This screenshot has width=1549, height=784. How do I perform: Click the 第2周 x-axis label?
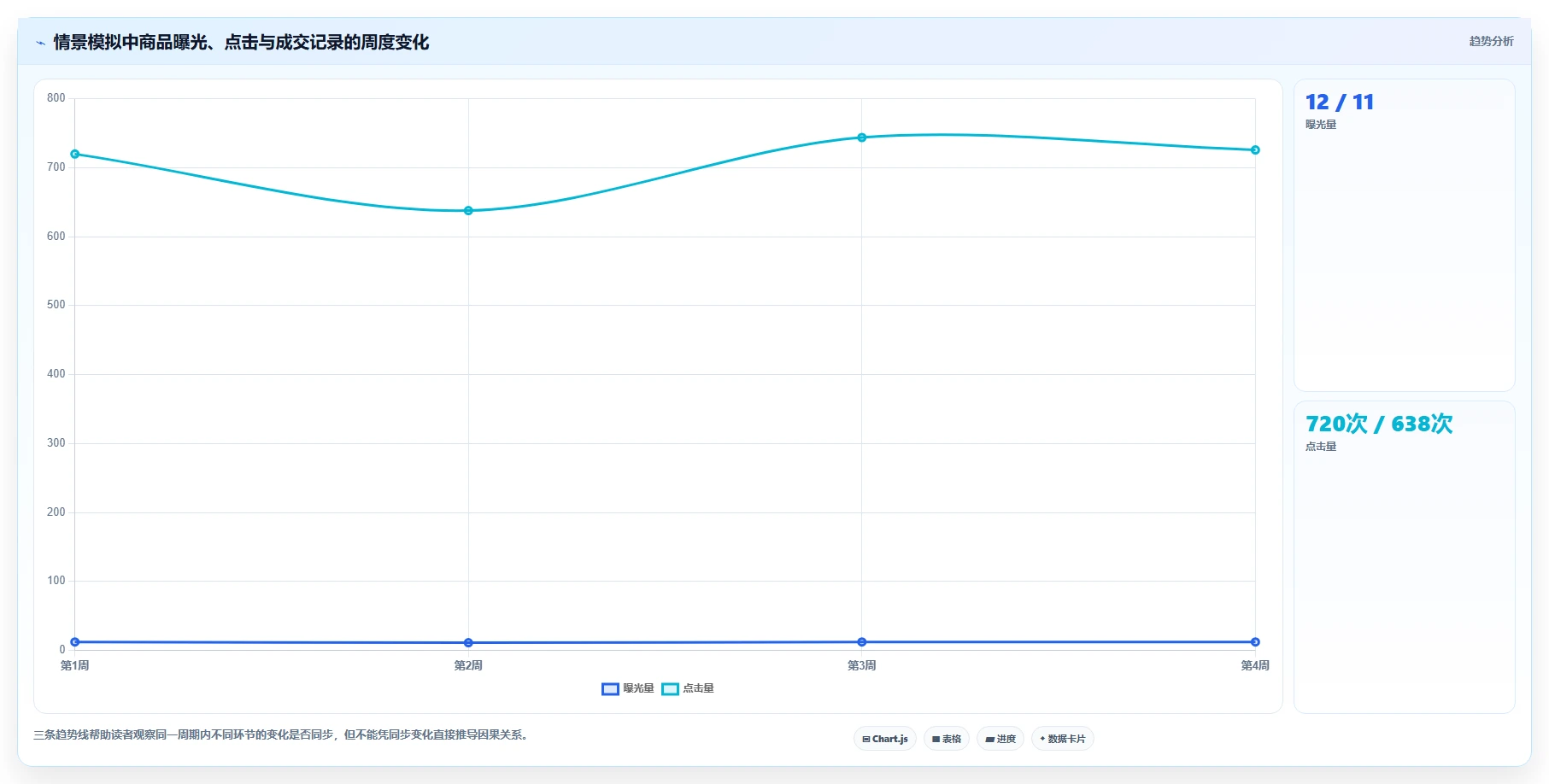pyautogui.click(x=468, y=666)
